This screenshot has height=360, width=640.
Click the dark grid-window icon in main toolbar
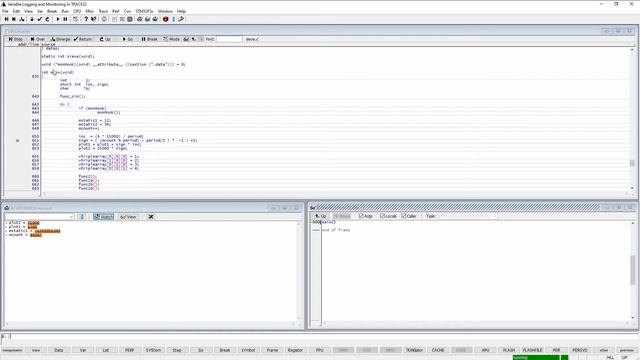pos(130,19)
